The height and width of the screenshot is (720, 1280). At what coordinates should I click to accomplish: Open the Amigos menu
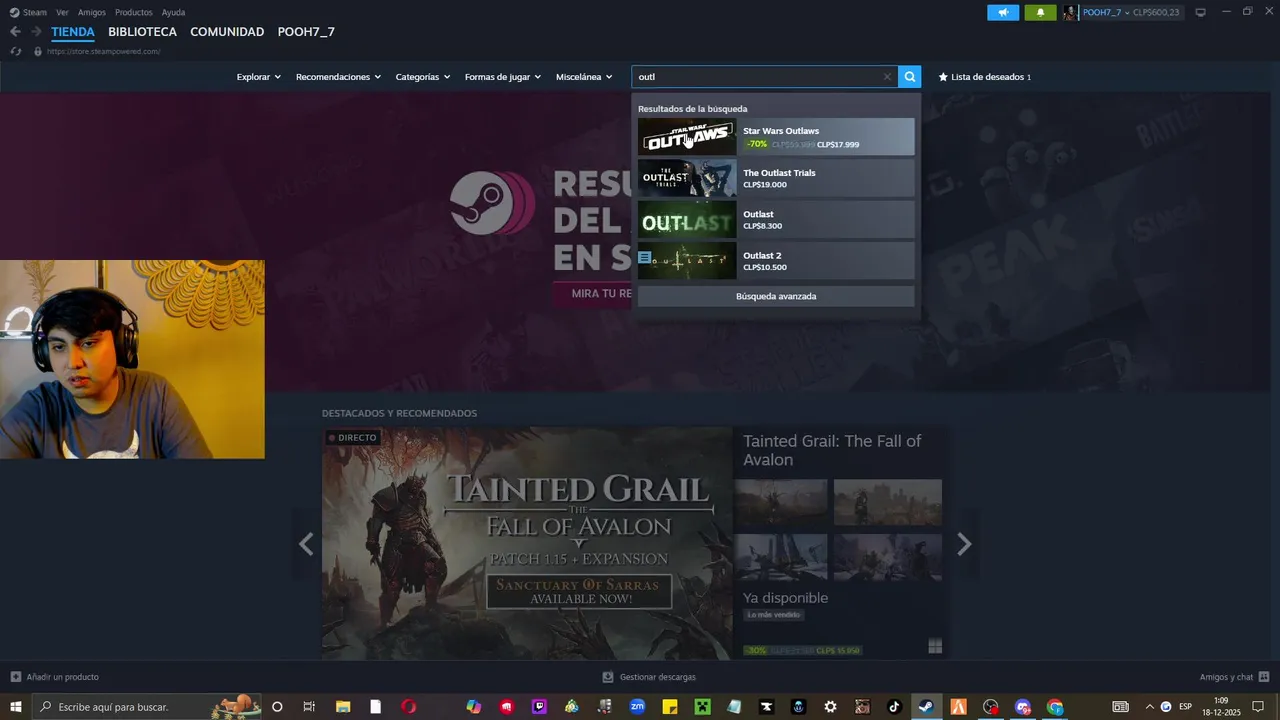92,12
